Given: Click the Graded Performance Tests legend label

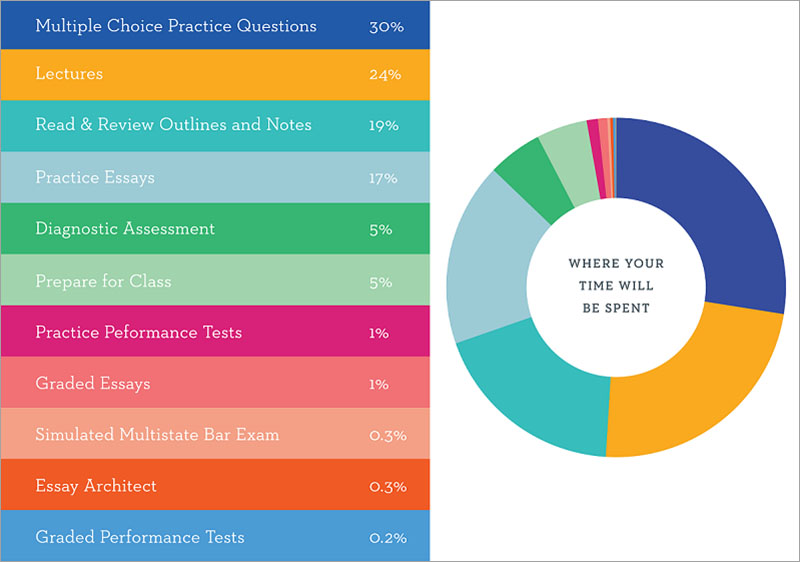Looking at the screenshot, I should 140,537.
